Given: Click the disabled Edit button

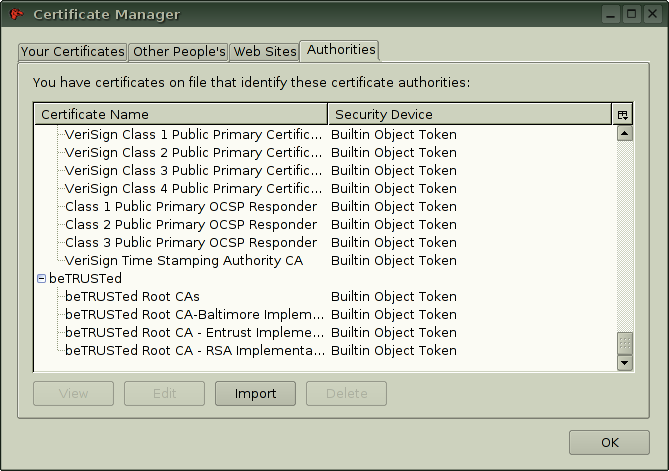Looking at the screenshot, I should point(164,393).
